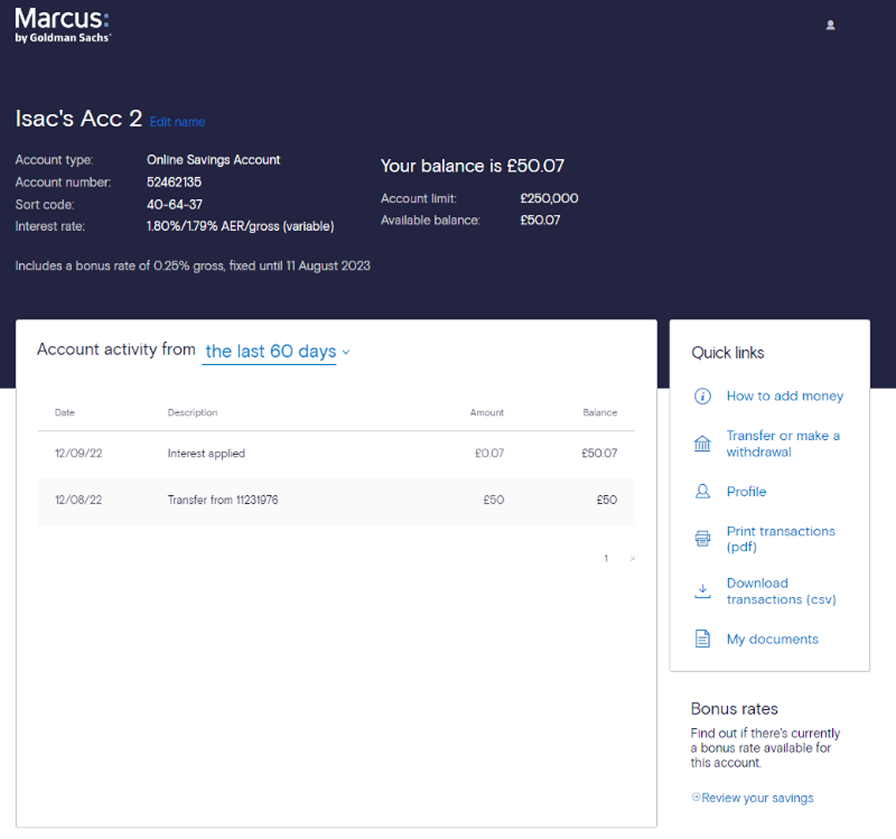This screenshot has width=896, height=839.
Task: Click the circle arrow icon before Review your savings
Action: (x=695, y=797)
